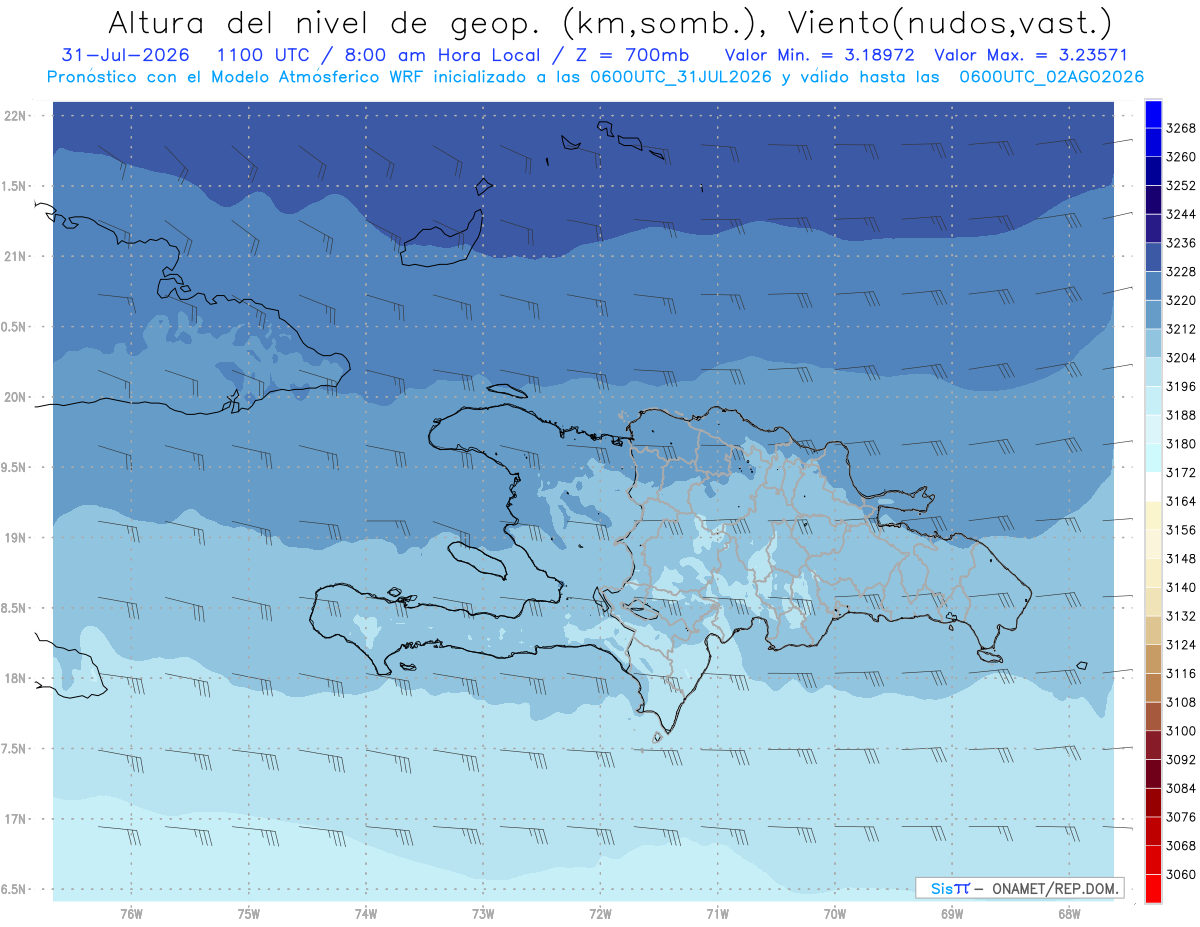Click the '69W' longitude label
This screenshot has height=927, width=1200.
(x=952, y=913)
